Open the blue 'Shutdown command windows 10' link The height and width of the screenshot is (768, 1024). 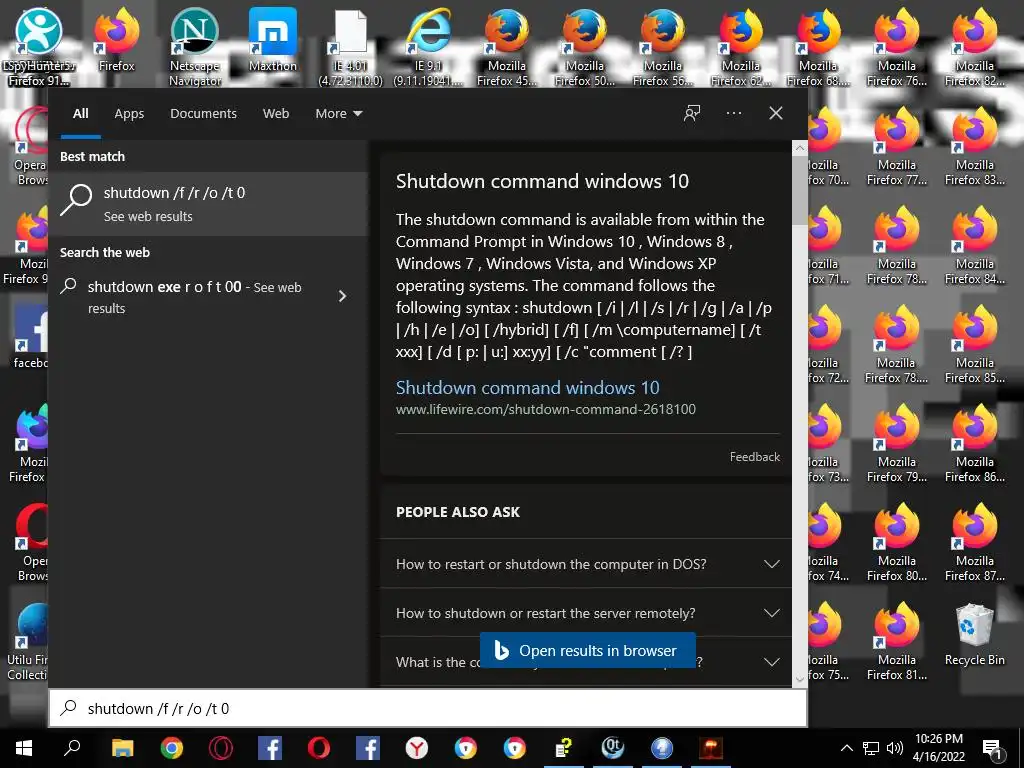pos(527,387)
